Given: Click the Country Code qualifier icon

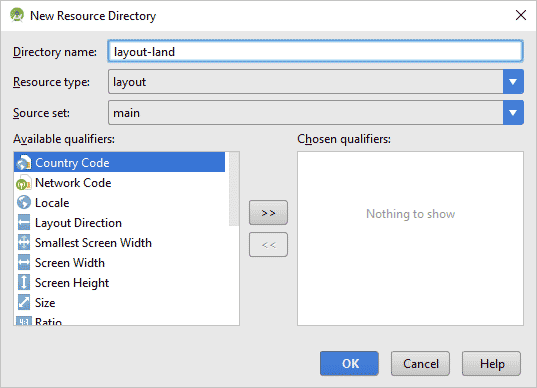Looking at the screenshot, I should pos(24,163).
